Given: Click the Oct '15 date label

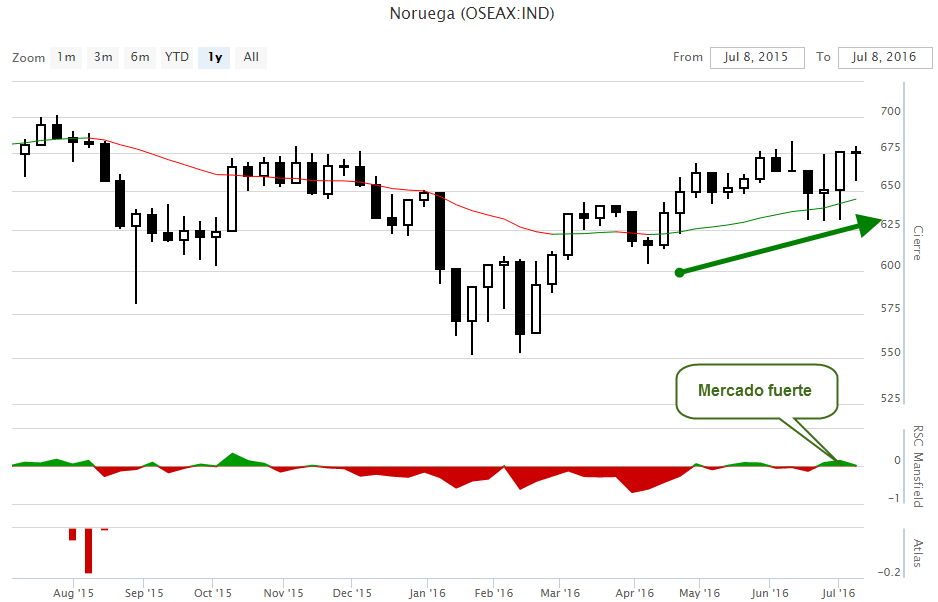Looking at the screenshot, I should click(212, 593).
